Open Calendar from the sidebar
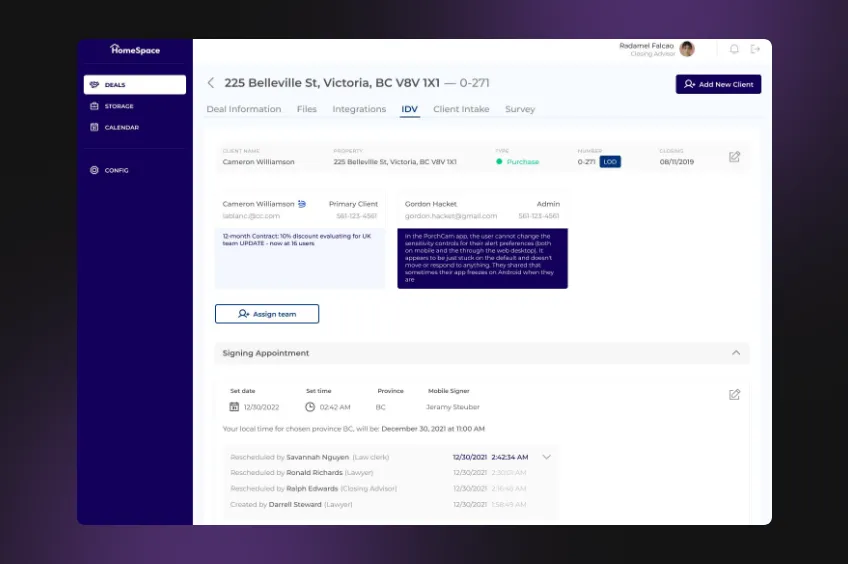This screenshot has height=564, width=848. coord(121,127)
